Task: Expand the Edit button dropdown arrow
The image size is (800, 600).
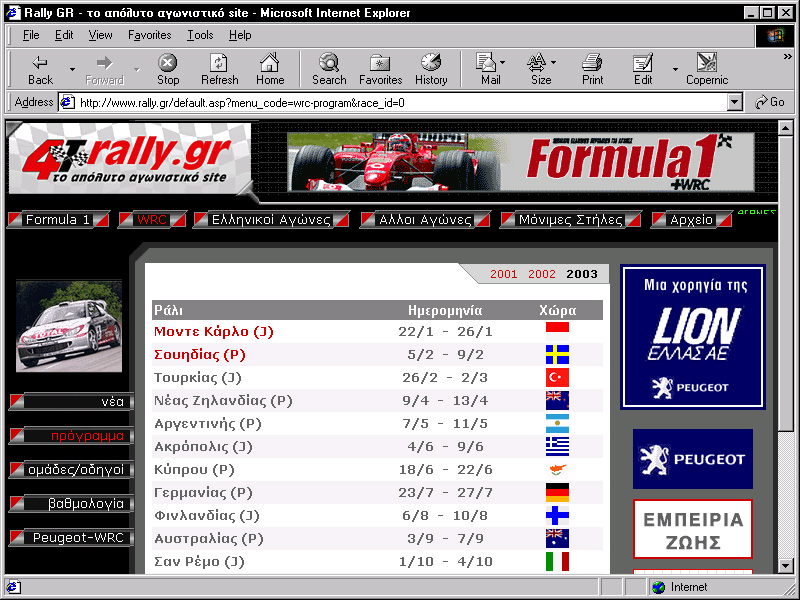Action: point(675,70)
